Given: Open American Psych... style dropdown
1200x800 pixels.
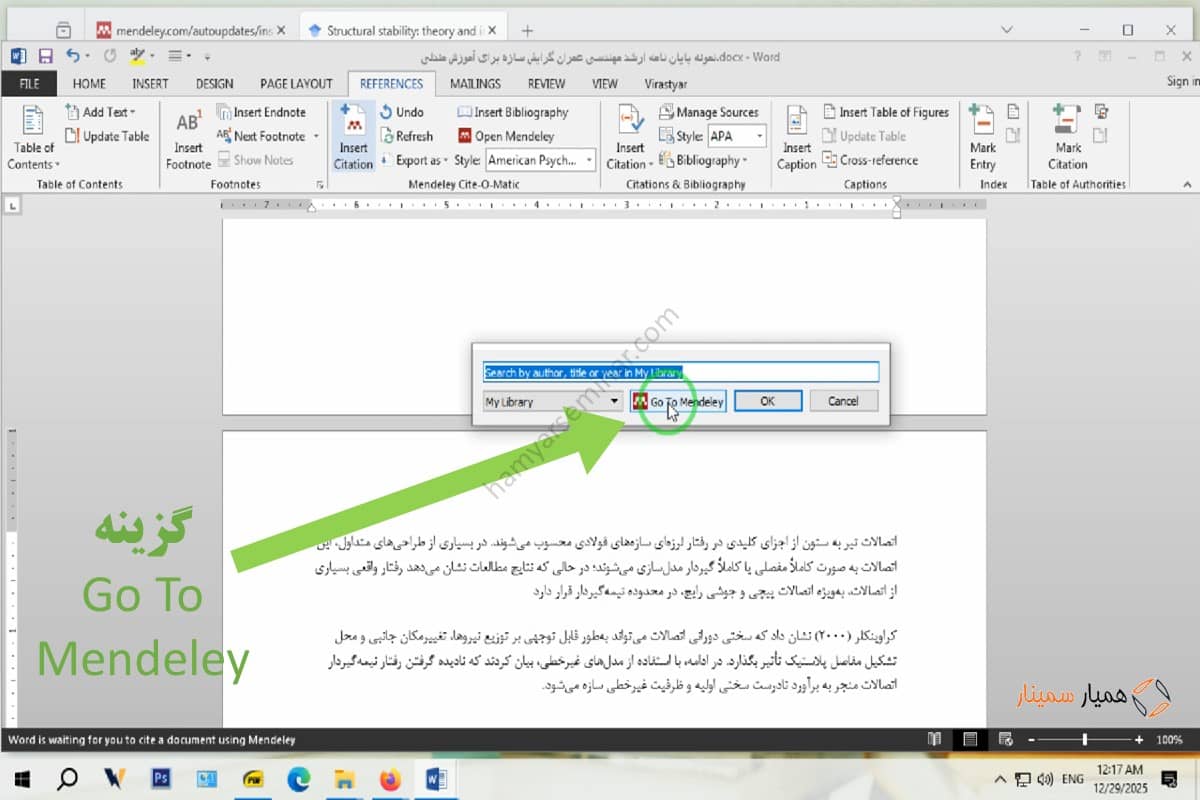Looking at the screenshot, I should [588, 160].
